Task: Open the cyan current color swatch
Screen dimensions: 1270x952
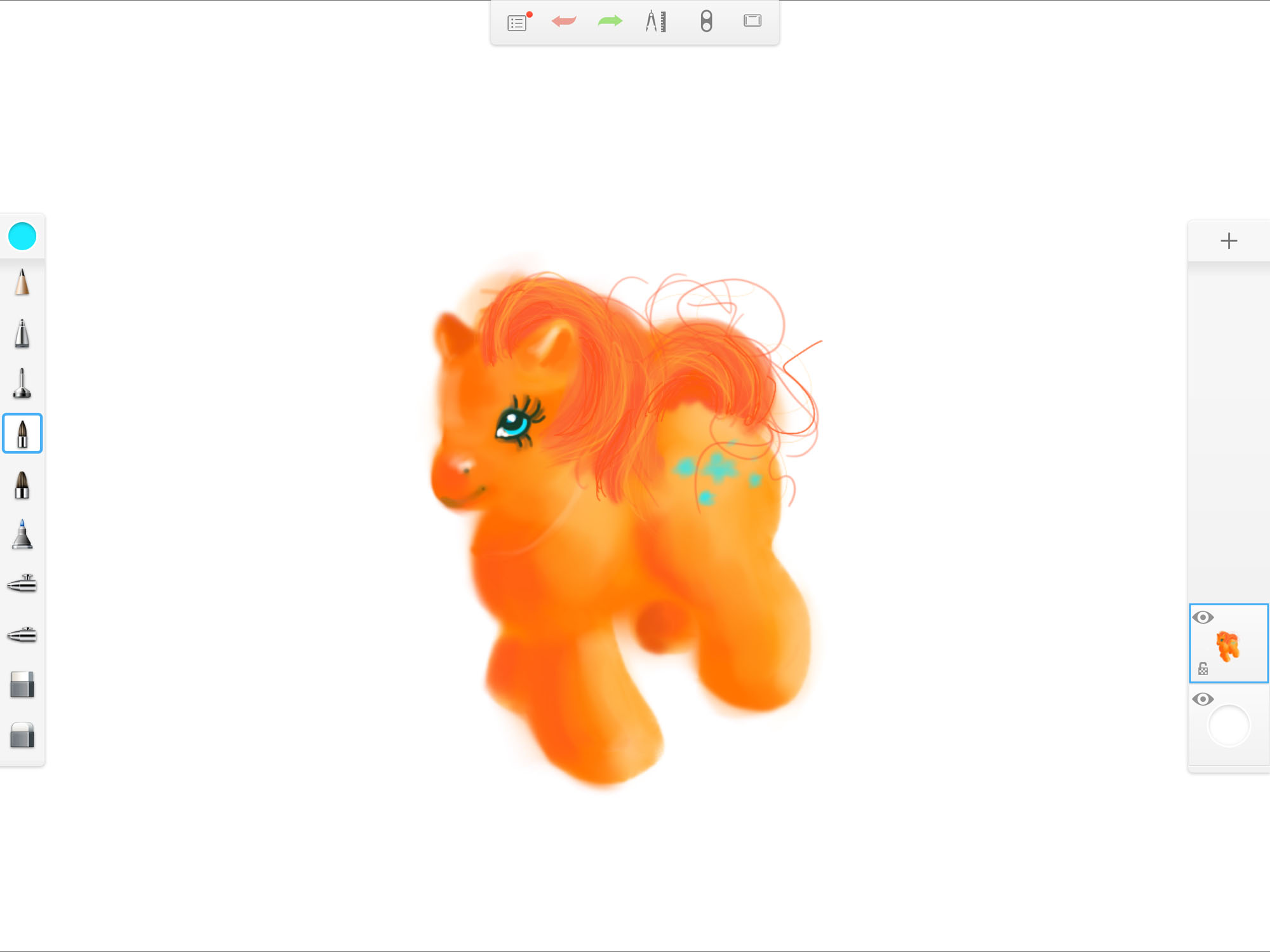Action: pyautogui.click(x=22, y=236)
